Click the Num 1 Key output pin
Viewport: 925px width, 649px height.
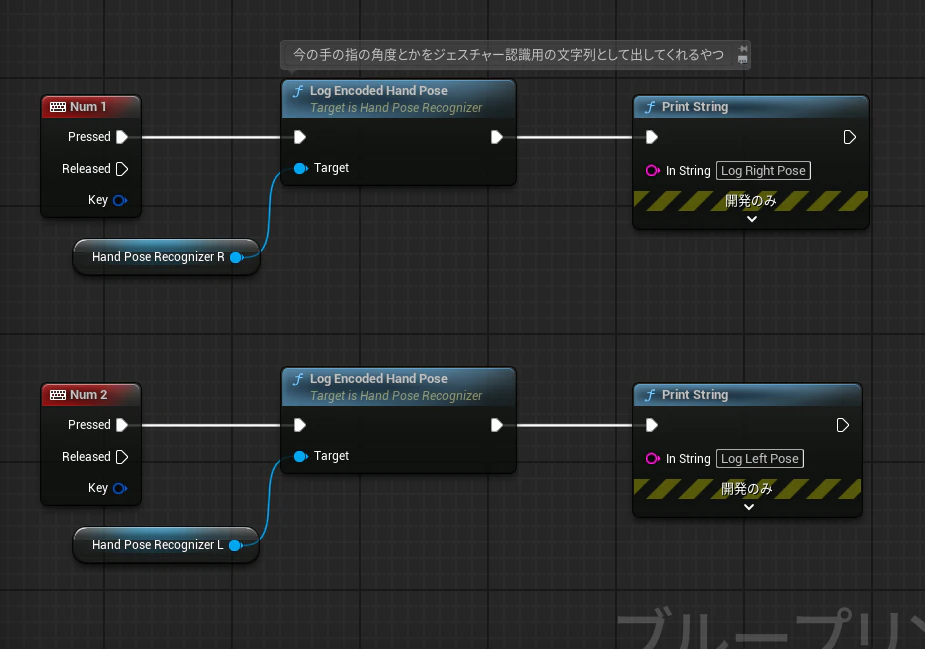pyautogui.click(x=120, y=200)
